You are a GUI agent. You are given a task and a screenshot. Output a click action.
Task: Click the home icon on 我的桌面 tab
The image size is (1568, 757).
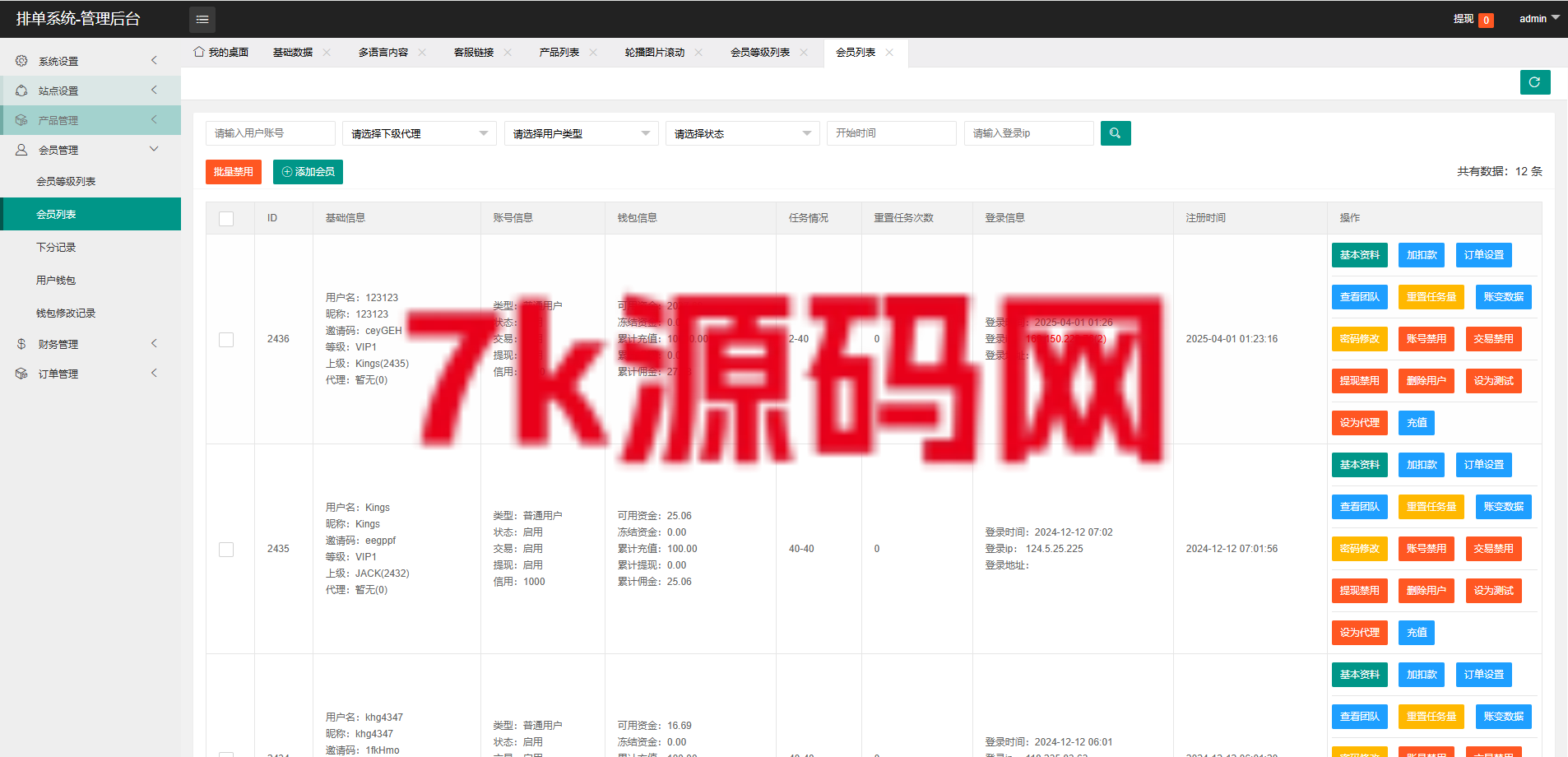click(199, 52)
